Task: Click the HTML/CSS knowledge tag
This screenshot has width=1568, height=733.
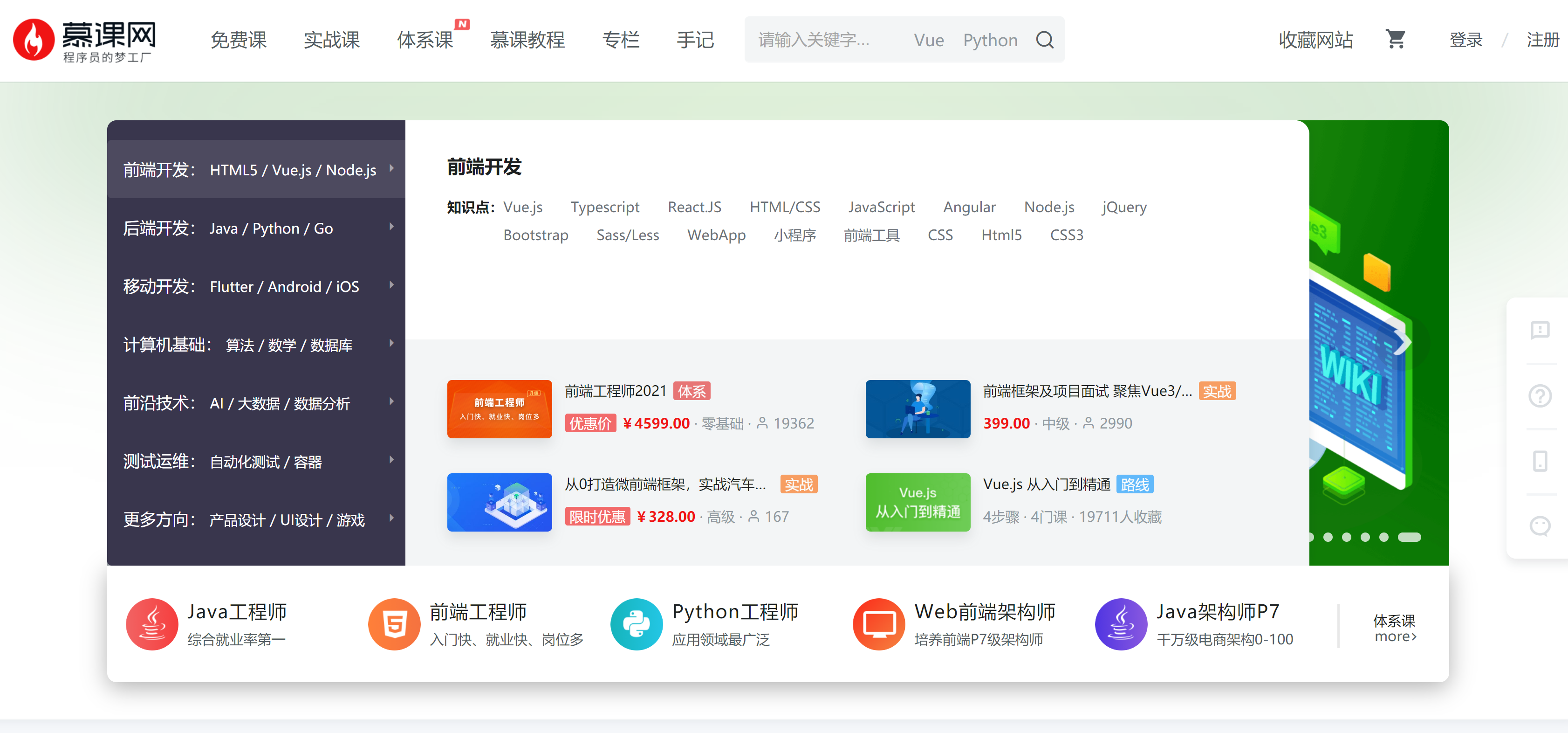Action: coord(785,207)
